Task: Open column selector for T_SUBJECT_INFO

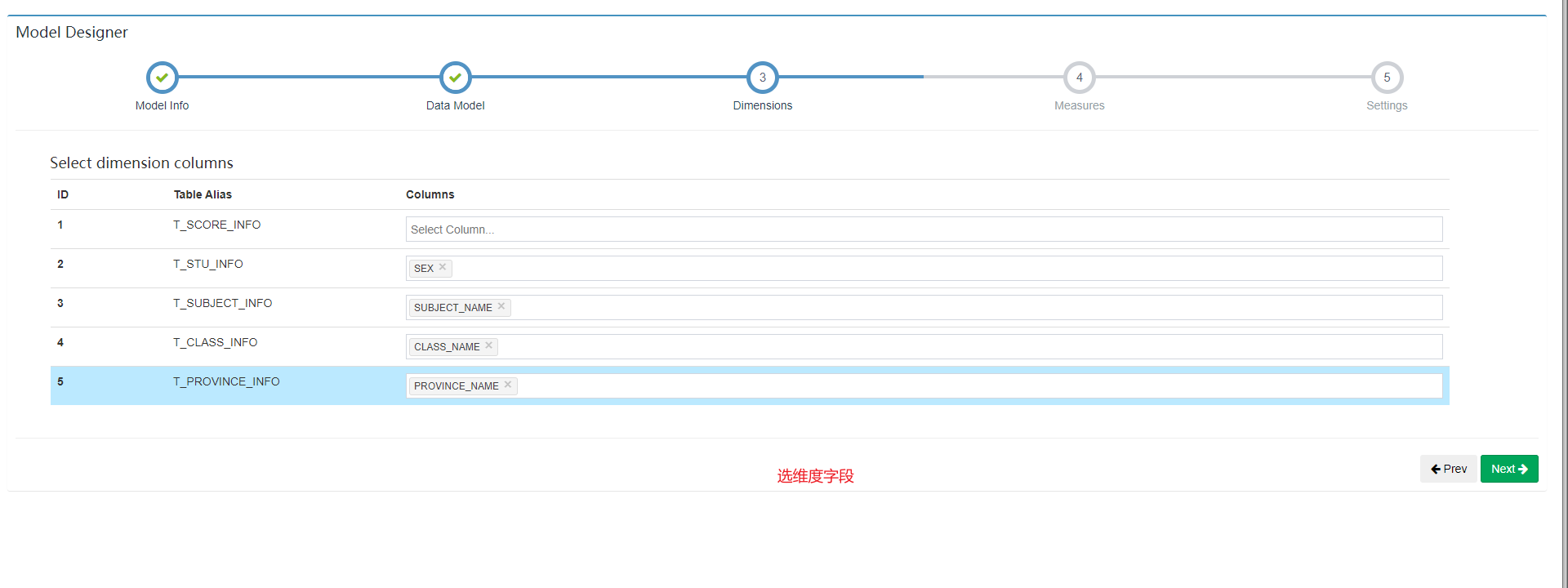Action: tap(924, 307)
